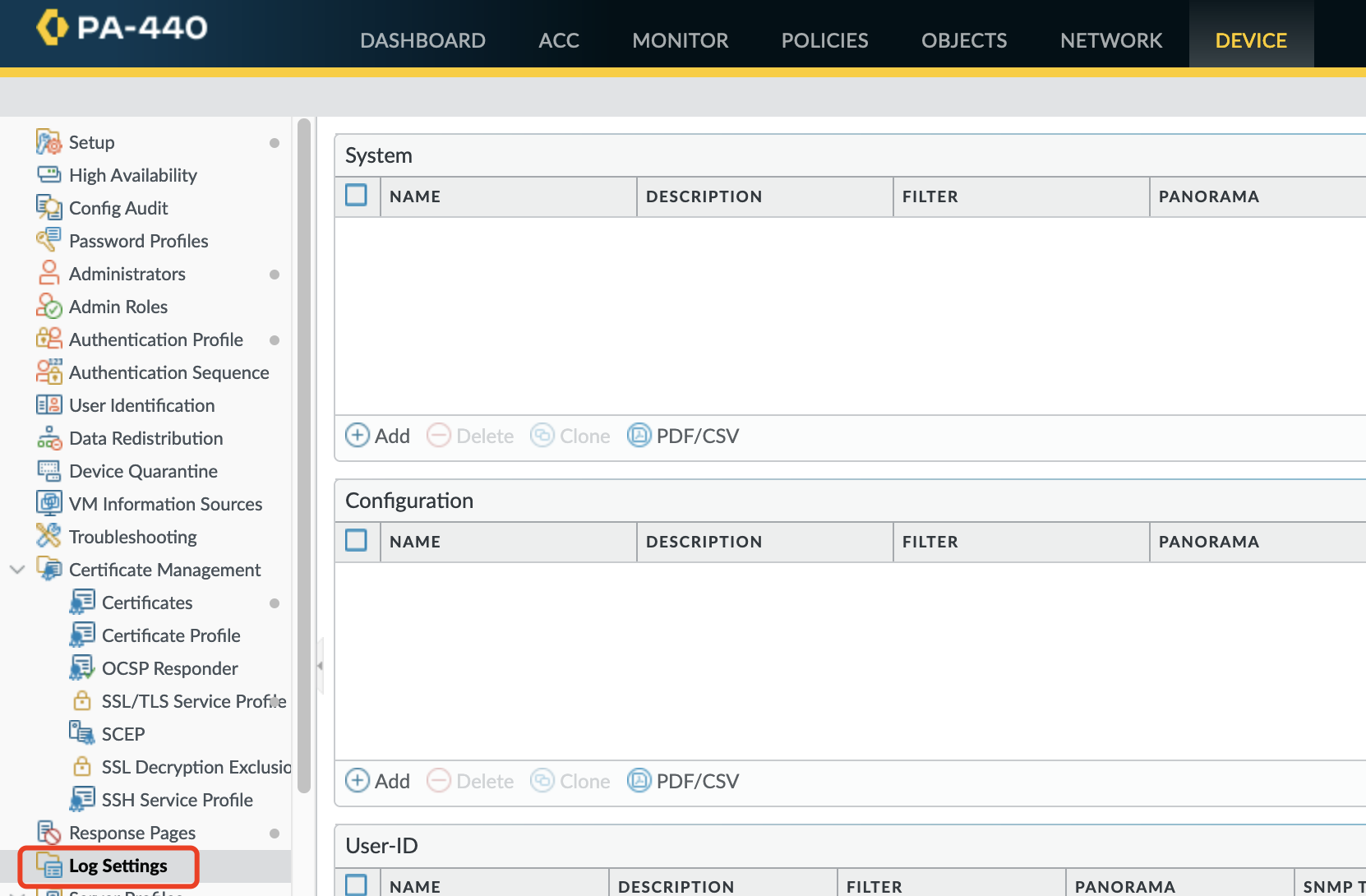Click the OCSP Responder icon
The height and width of the screenshot is (896, 1366).
[x=81, y=667]
